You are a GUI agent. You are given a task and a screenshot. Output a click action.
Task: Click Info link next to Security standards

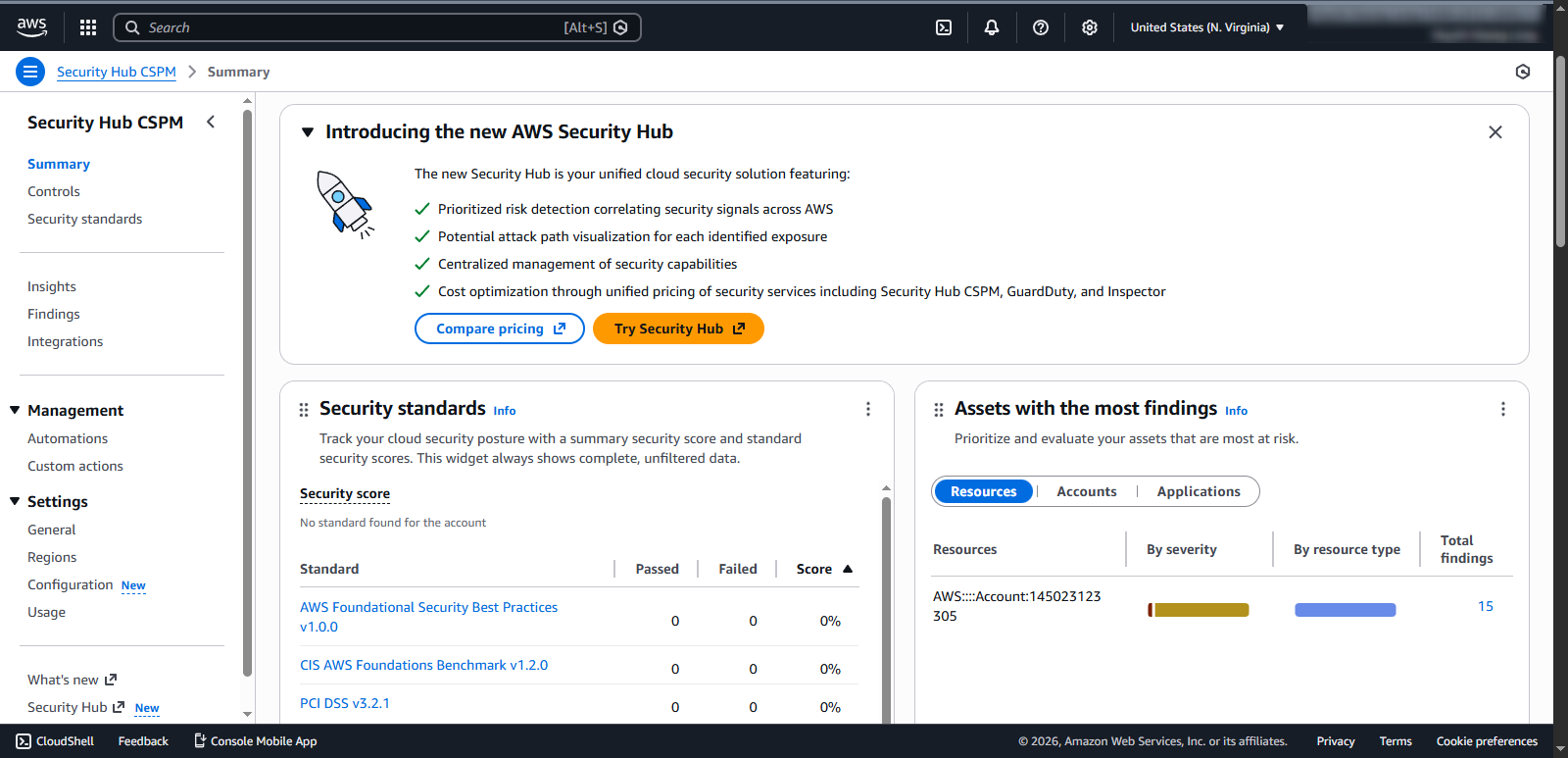505,411
